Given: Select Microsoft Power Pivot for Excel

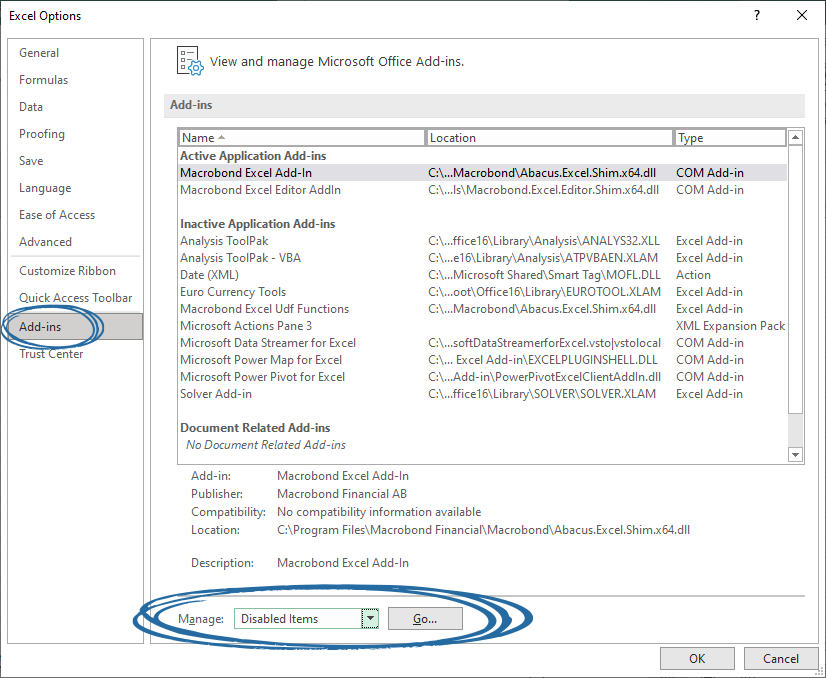Looking at the screenshot, I should click(483, 377).
